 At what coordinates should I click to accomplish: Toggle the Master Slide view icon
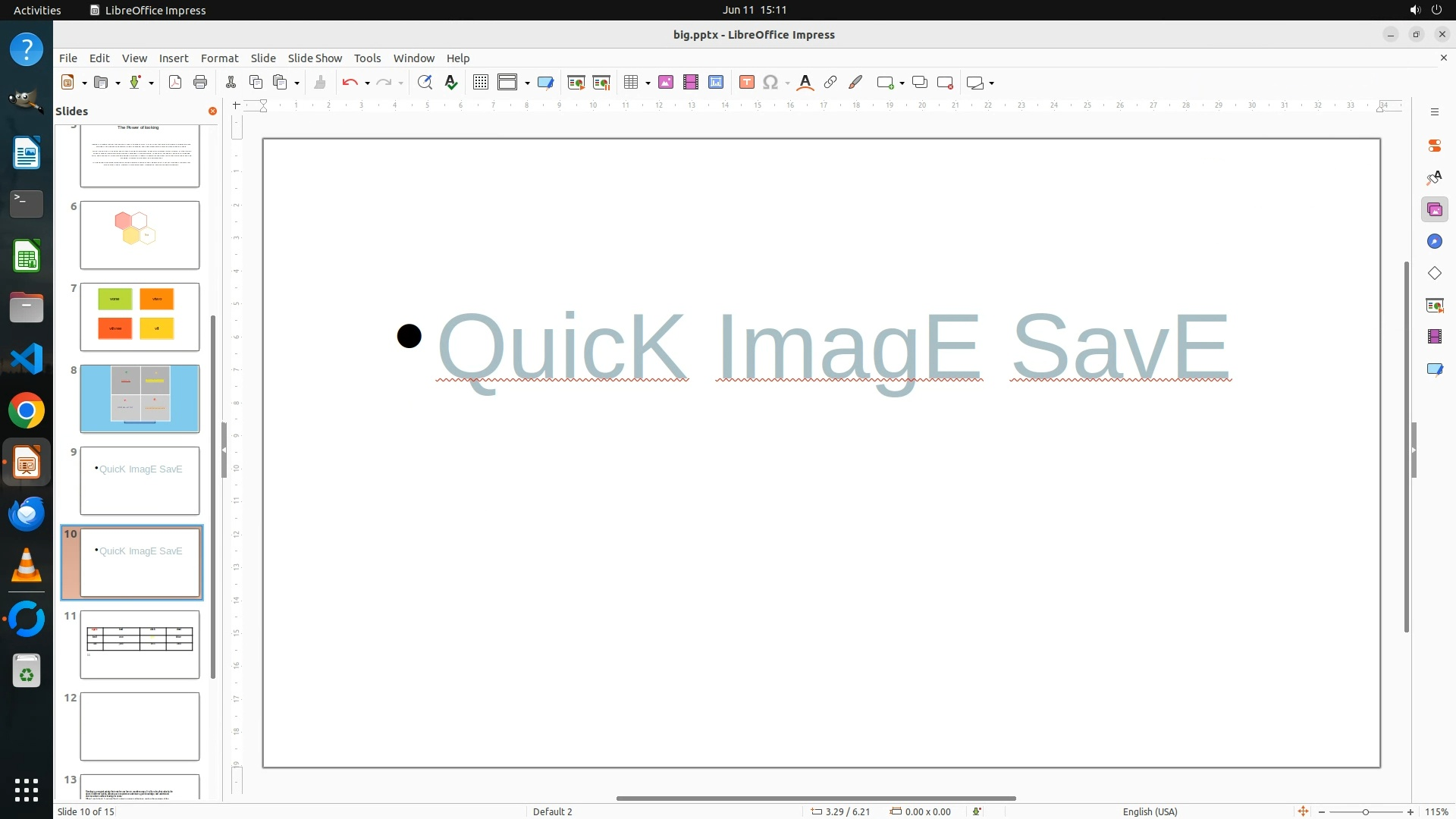pos(545,83)
